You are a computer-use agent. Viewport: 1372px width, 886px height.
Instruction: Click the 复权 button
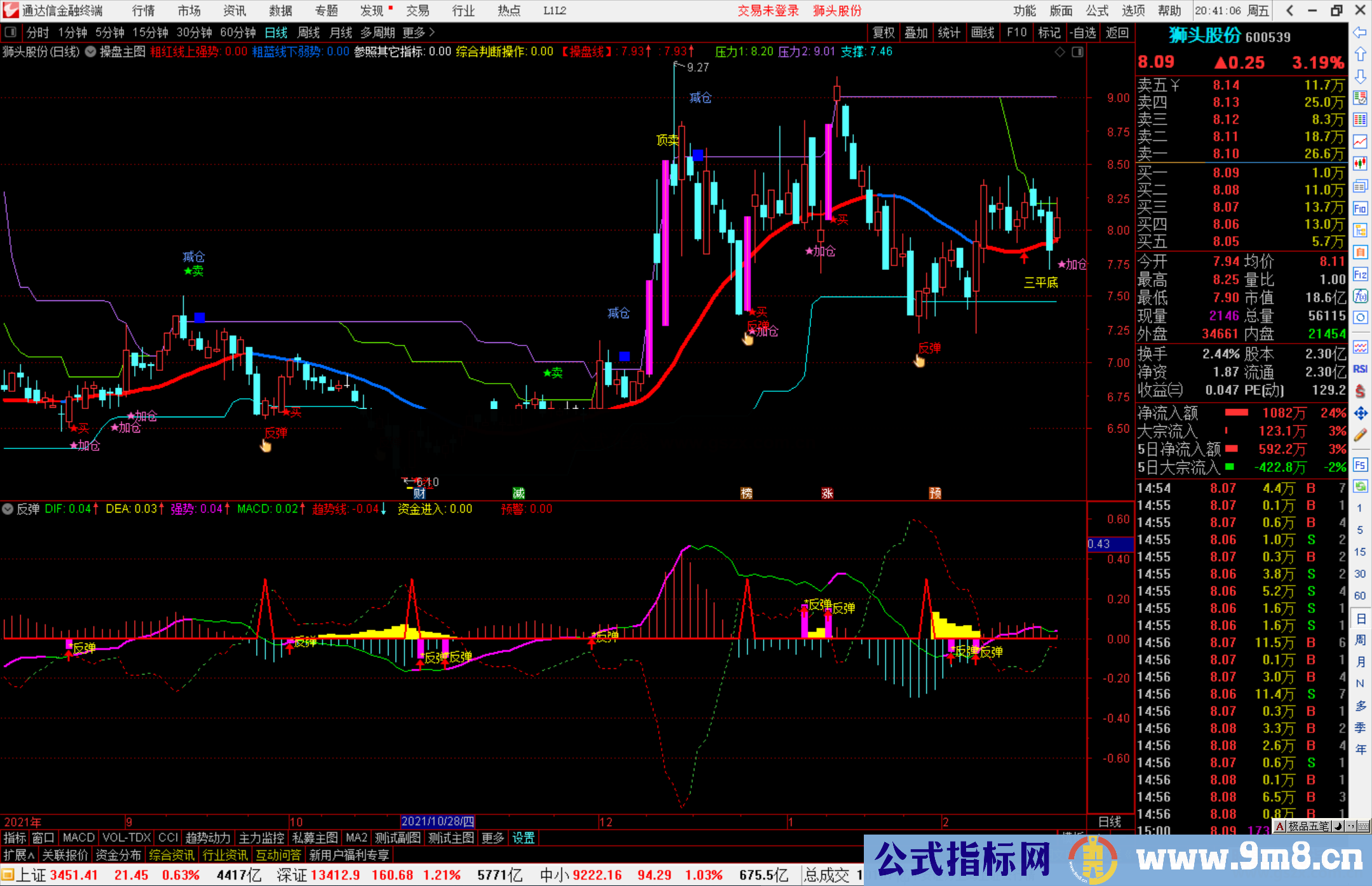click(x=884, y=32)
